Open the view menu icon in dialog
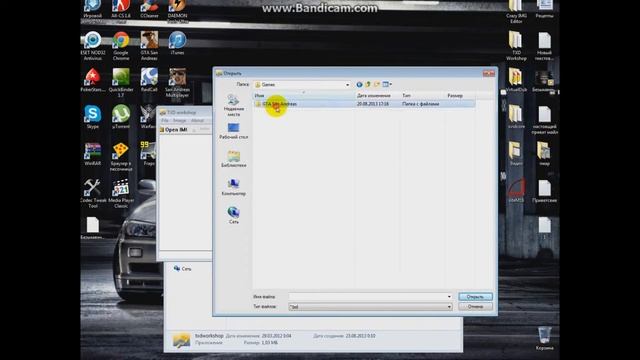 pos(387,84)
